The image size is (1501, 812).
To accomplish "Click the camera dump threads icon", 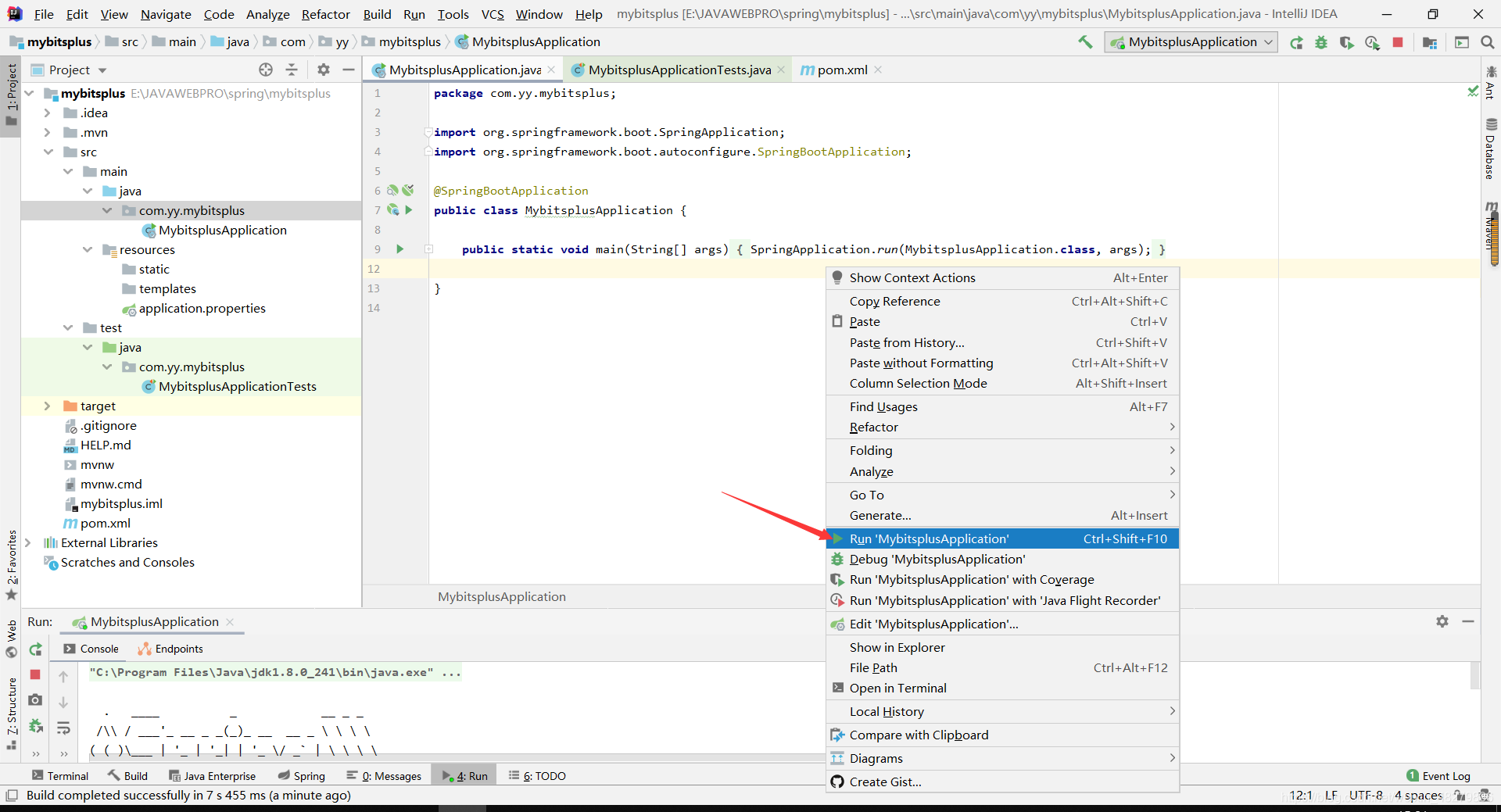I will (35, 700).
